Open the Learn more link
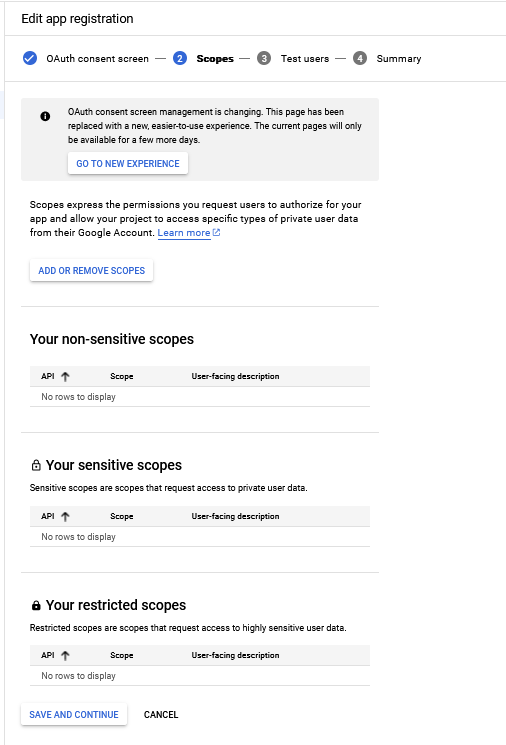 click(184, 233)
